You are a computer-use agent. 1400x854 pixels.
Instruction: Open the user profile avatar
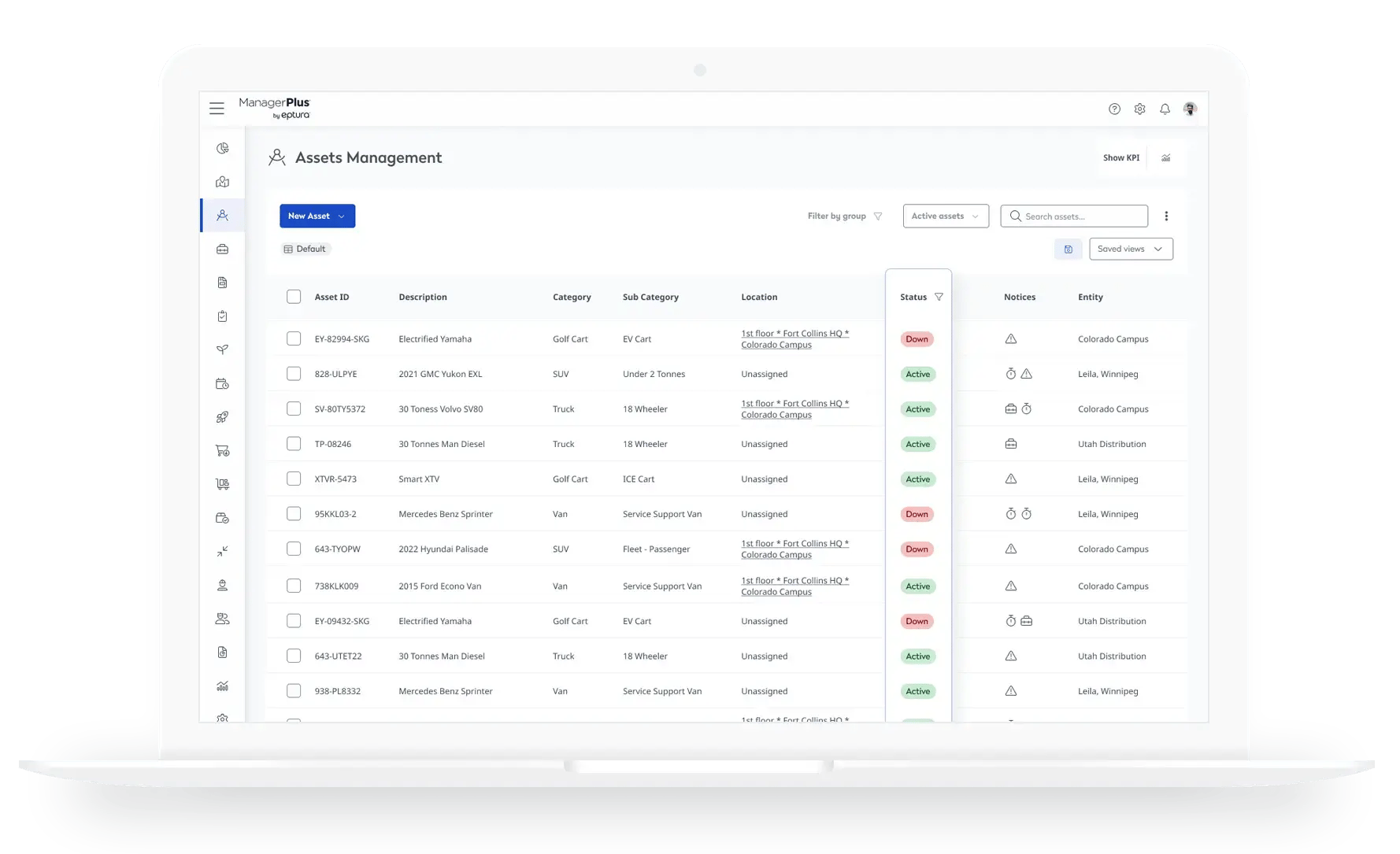1190,109
